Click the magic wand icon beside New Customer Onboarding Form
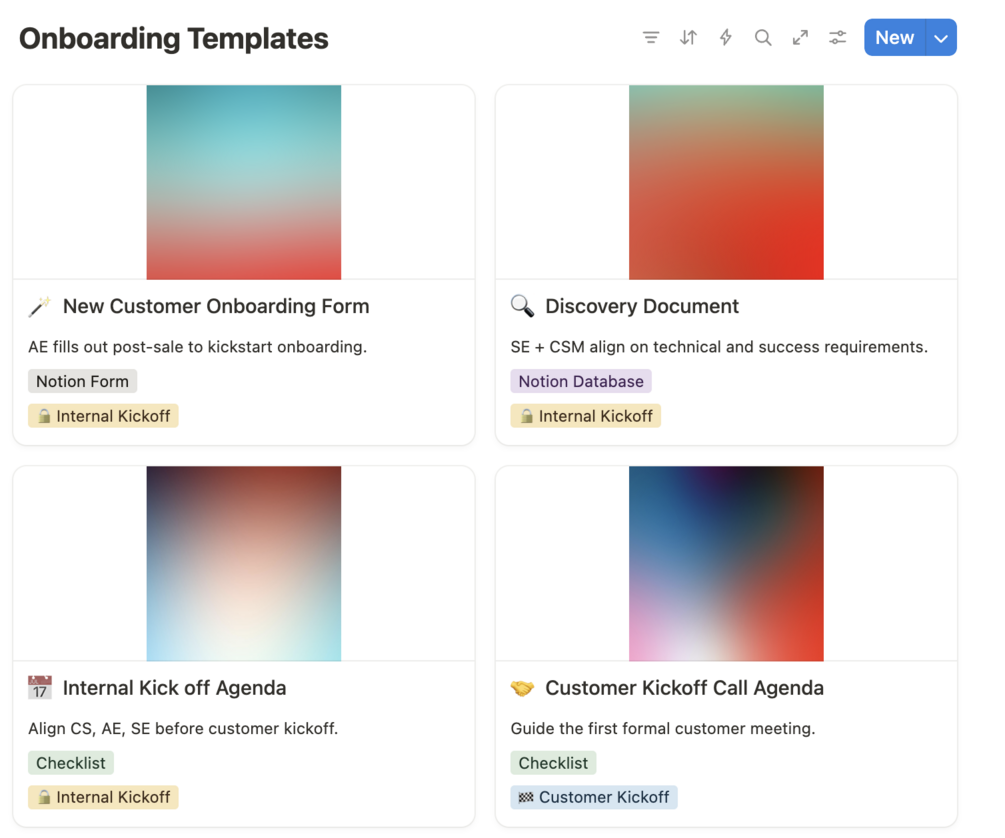The image size is (1005, 838). point(40,307)
